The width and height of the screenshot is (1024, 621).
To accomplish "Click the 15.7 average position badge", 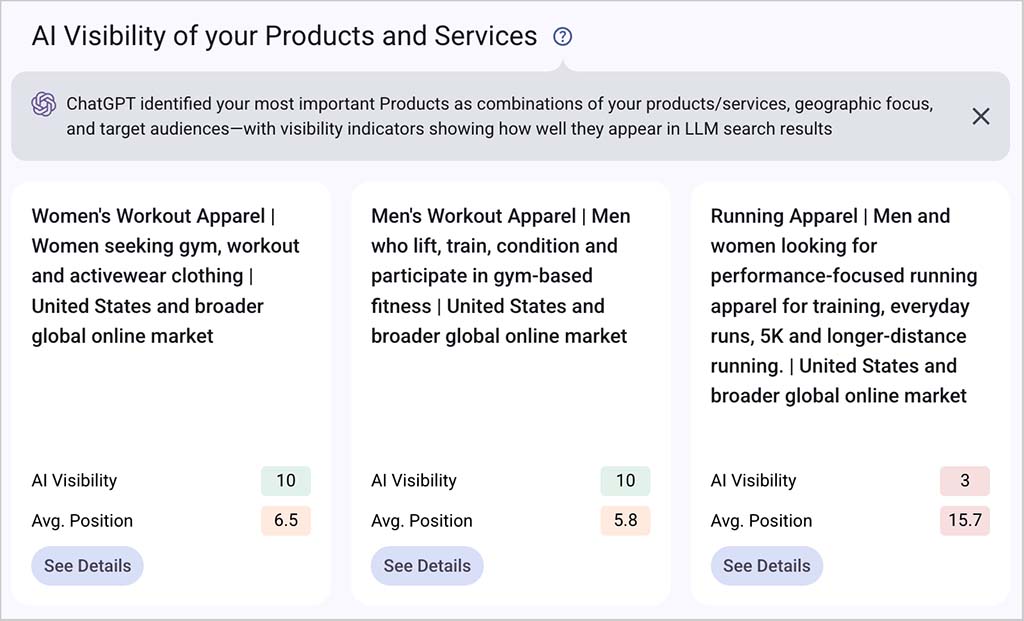I will click(965, 520).
